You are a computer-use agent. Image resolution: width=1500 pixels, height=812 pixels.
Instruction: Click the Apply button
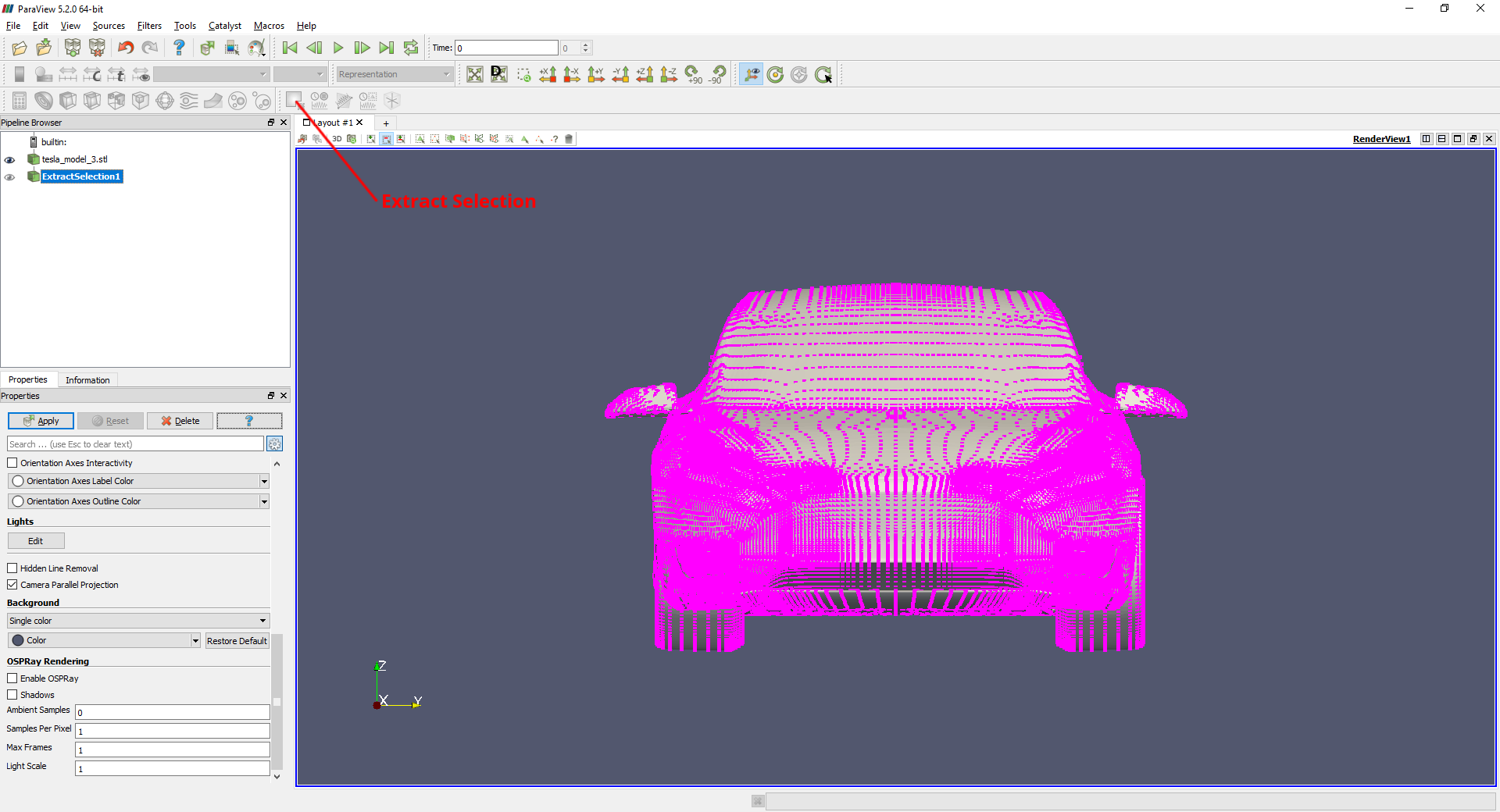click(x=41, y=421)
